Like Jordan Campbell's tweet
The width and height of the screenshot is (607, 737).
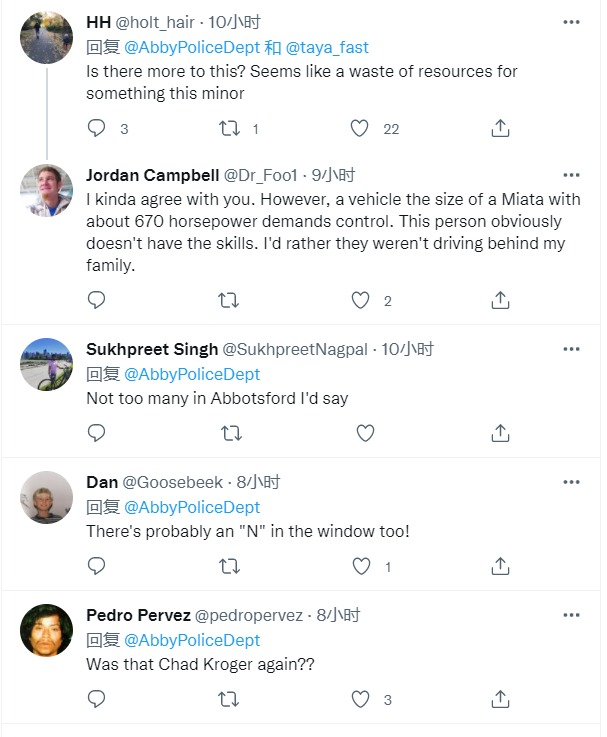click(361, 300)
